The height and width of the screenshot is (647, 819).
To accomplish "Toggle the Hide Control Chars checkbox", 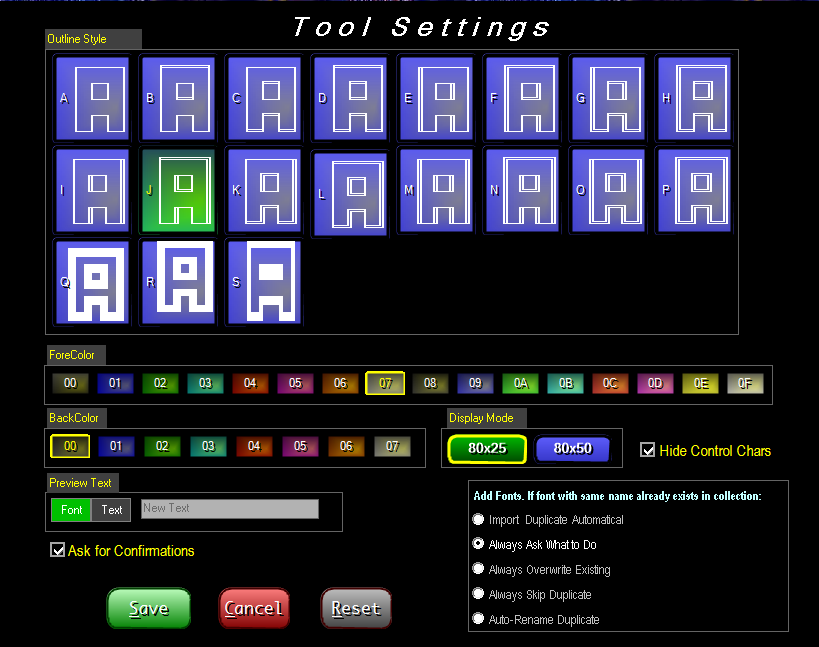I will [648, 450].
